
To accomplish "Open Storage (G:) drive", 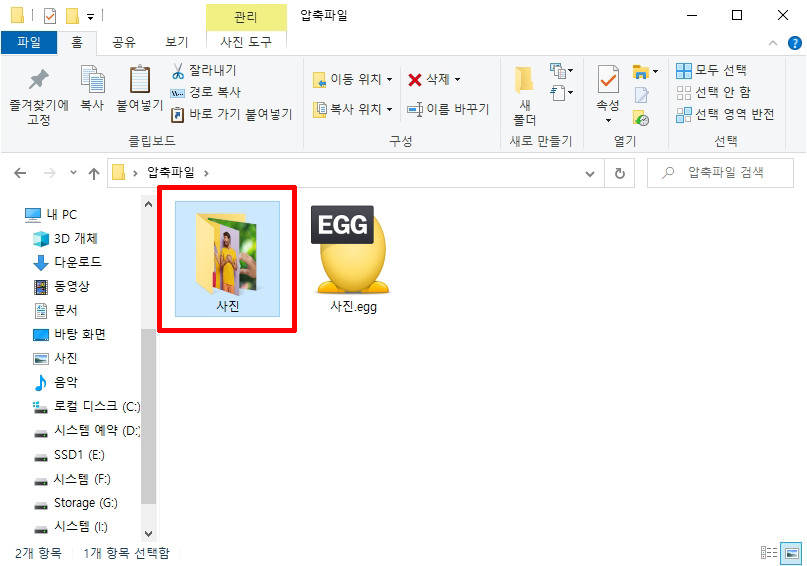I will pyautogui.click(x=76, y=503).
